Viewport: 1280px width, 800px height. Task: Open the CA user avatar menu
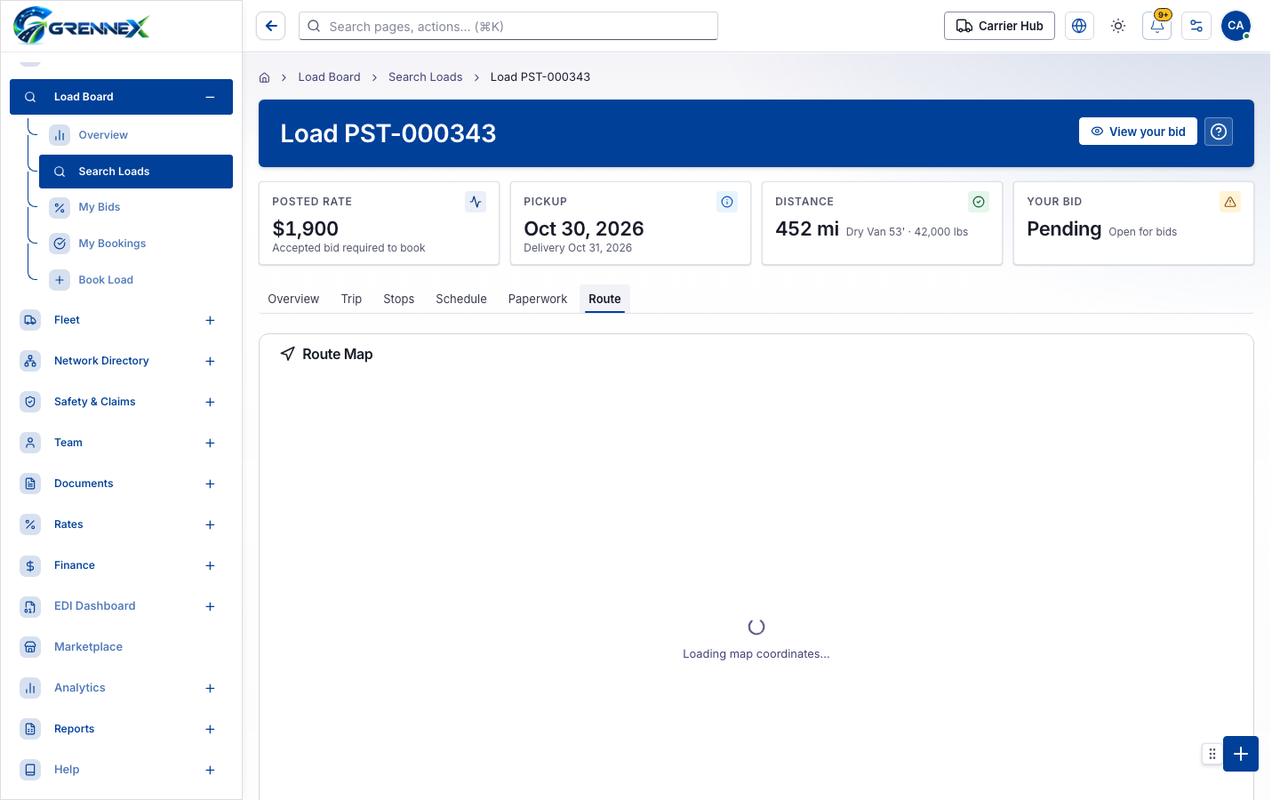coord(1235,26)
